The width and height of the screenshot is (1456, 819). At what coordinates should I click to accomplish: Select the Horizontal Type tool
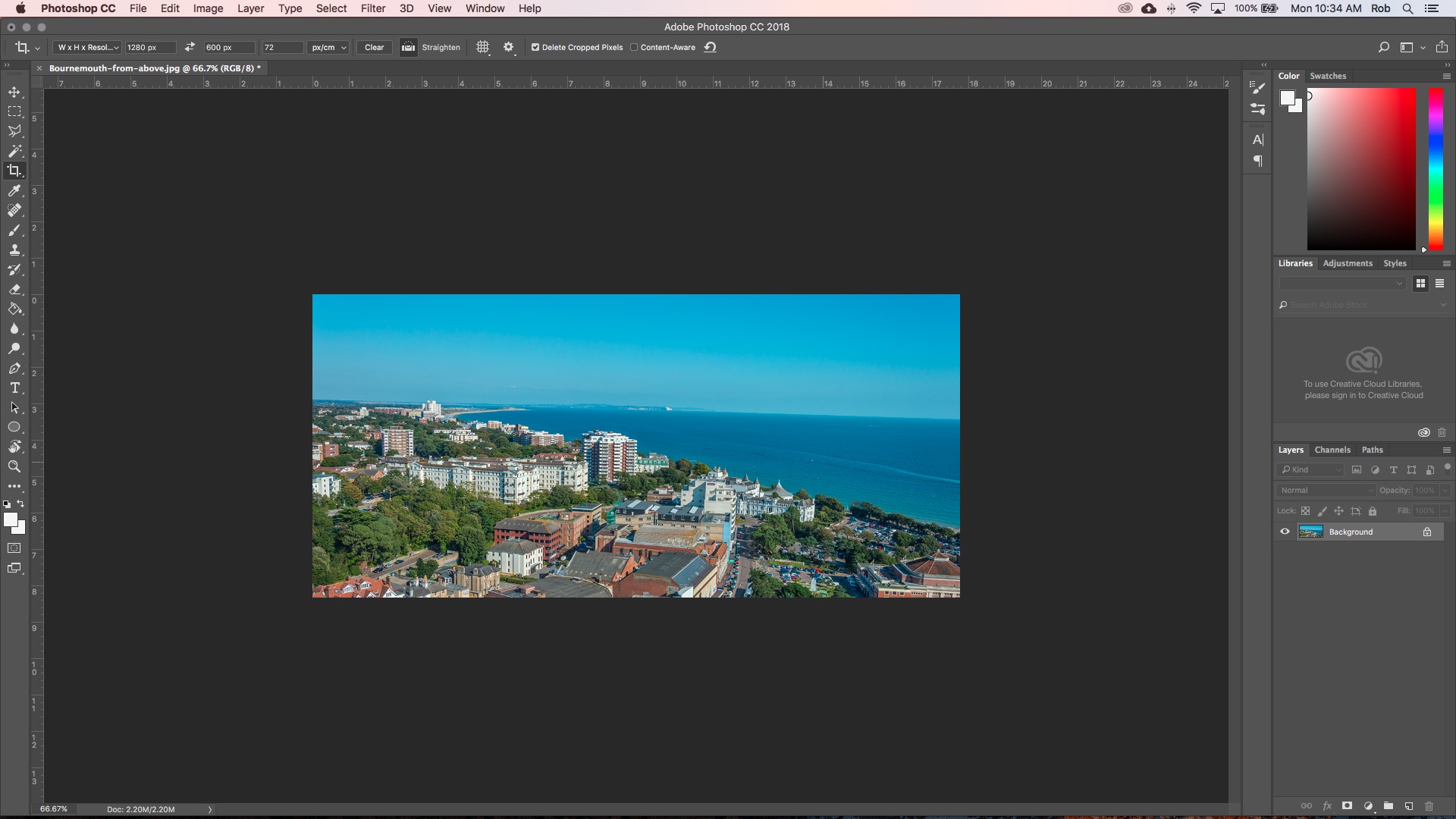pyautogui.click(x=14, y=388)
